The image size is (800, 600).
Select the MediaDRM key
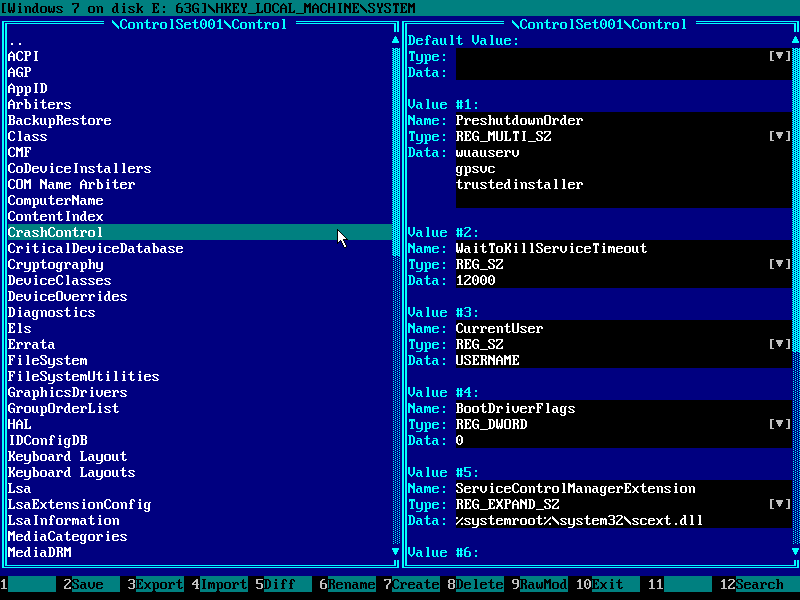(199, 553)
